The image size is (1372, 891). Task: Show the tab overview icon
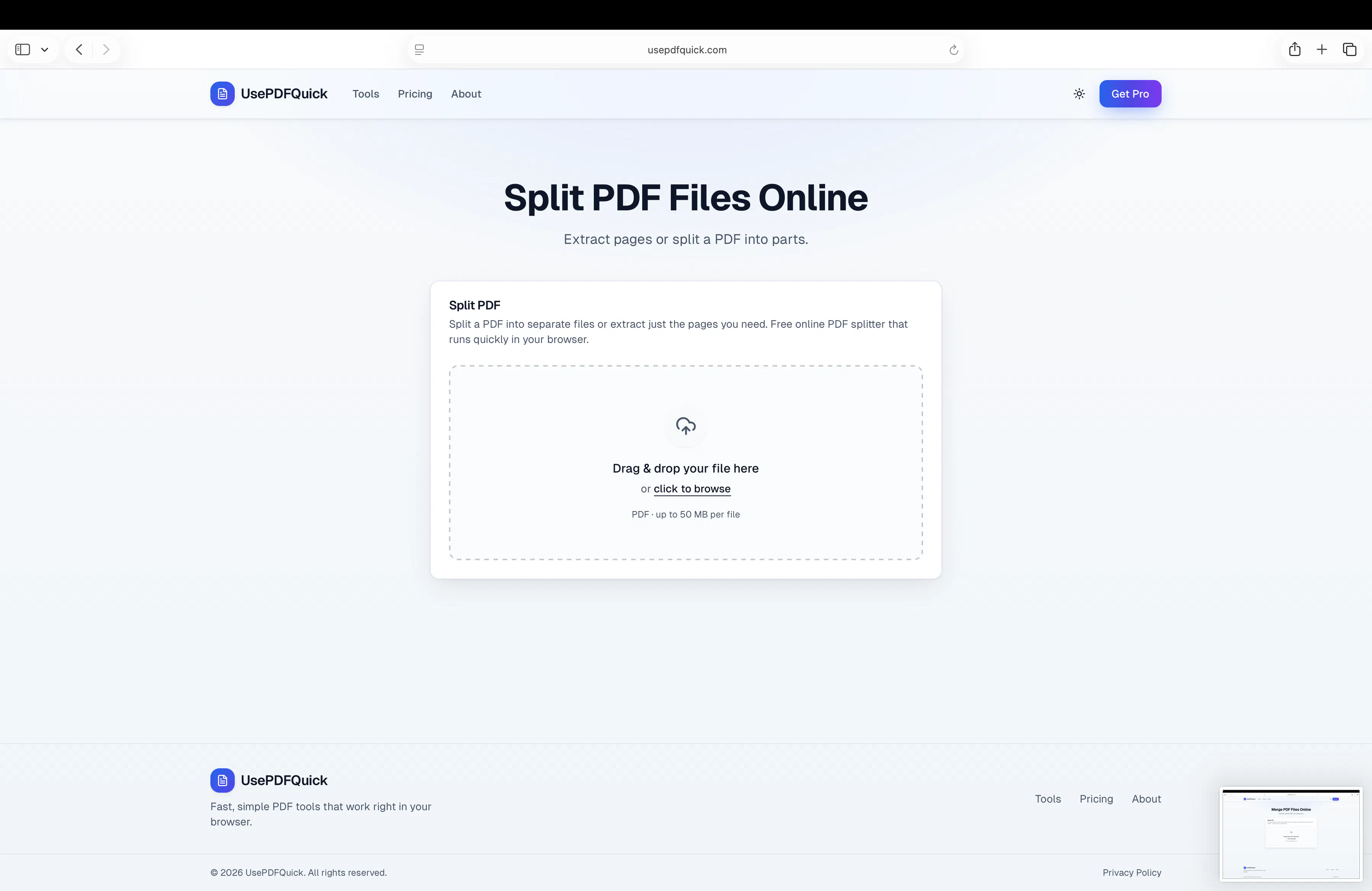point(1350,50)
